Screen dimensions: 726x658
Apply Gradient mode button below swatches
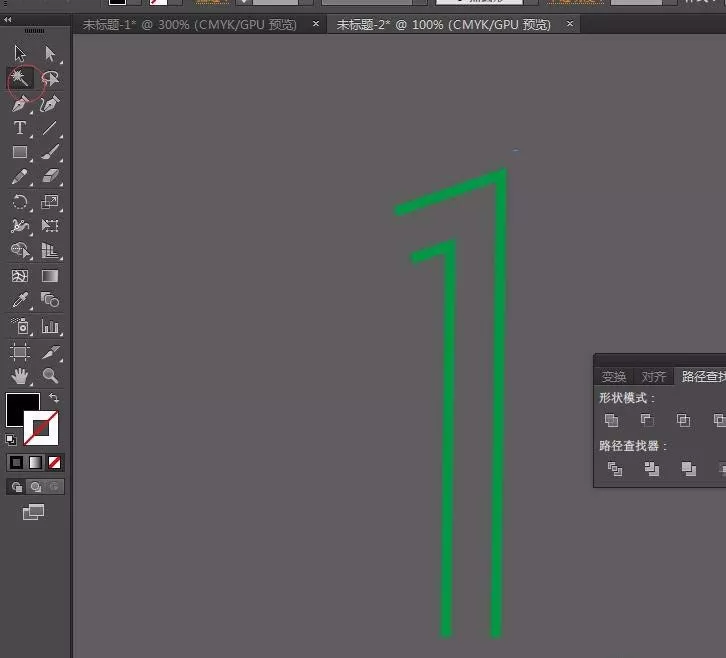point(36,463)
